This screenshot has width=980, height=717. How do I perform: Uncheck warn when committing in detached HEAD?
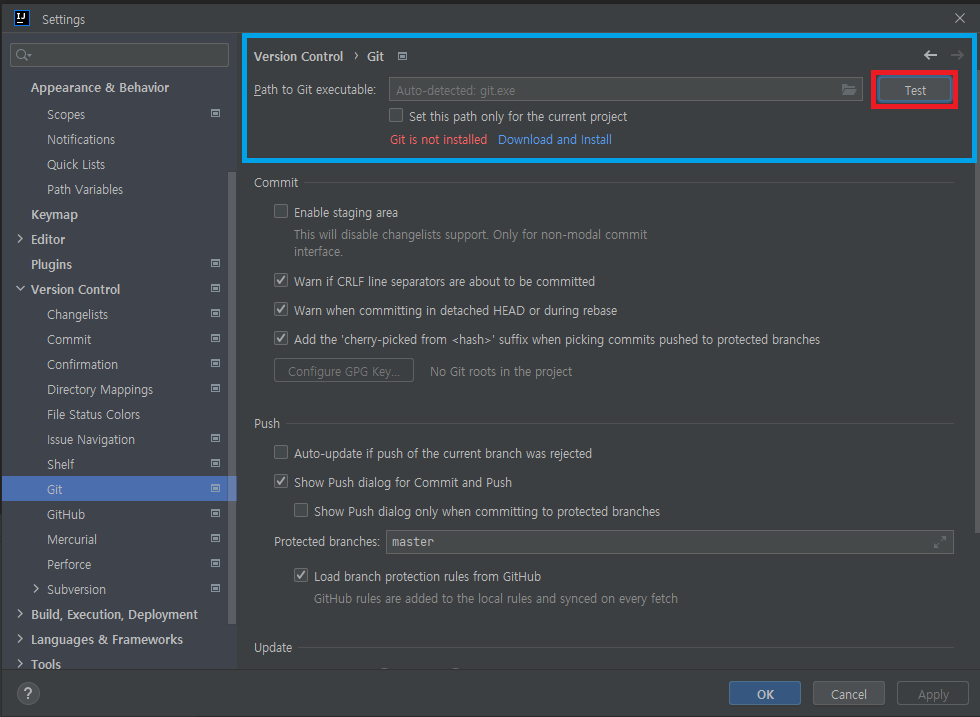281,309
